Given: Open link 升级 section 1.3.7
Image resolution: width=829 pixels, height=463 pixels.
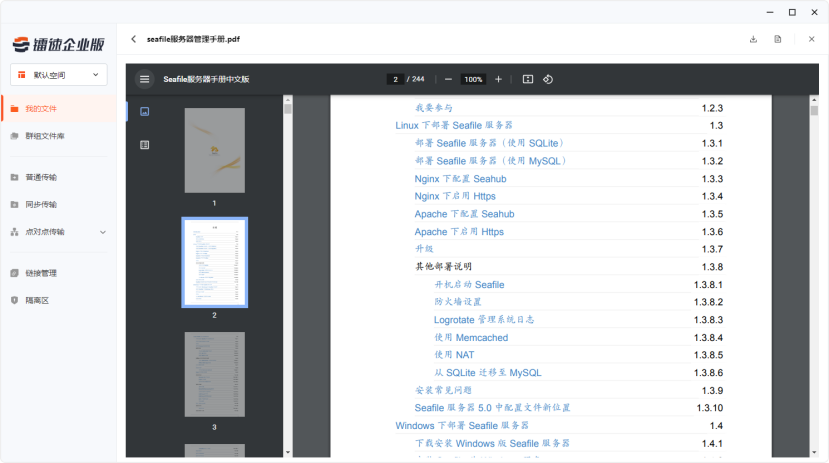Looking at the screenshot, I should (x=424, y=249).
